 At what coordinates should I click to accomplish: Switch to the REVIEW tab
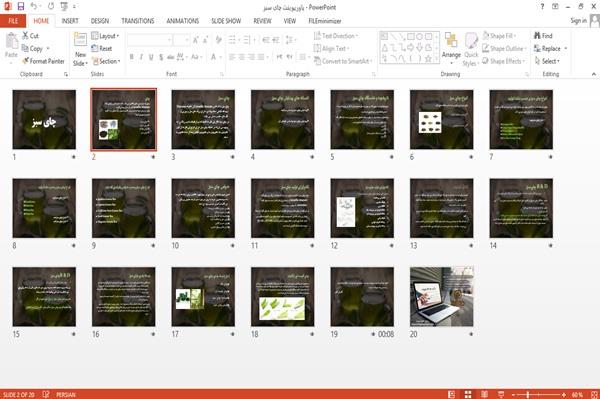(262, 21)
